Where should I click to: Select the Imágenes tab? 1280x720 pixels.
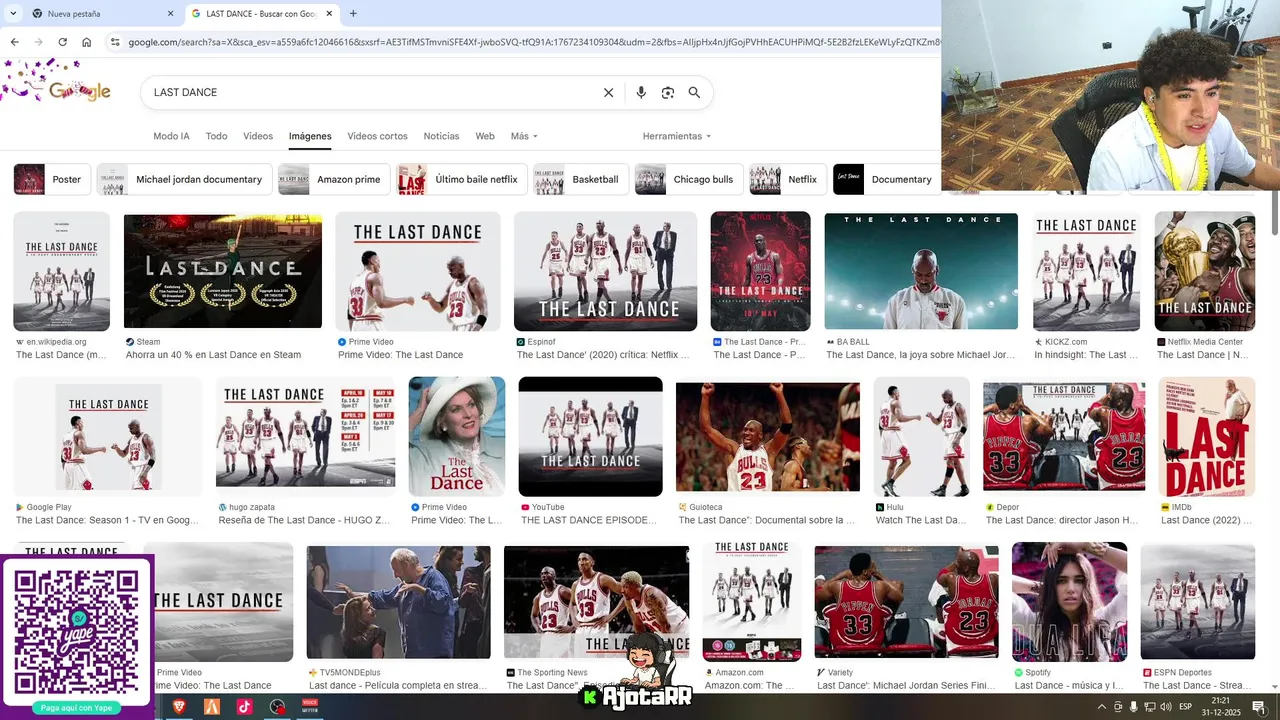pos(310,136)
